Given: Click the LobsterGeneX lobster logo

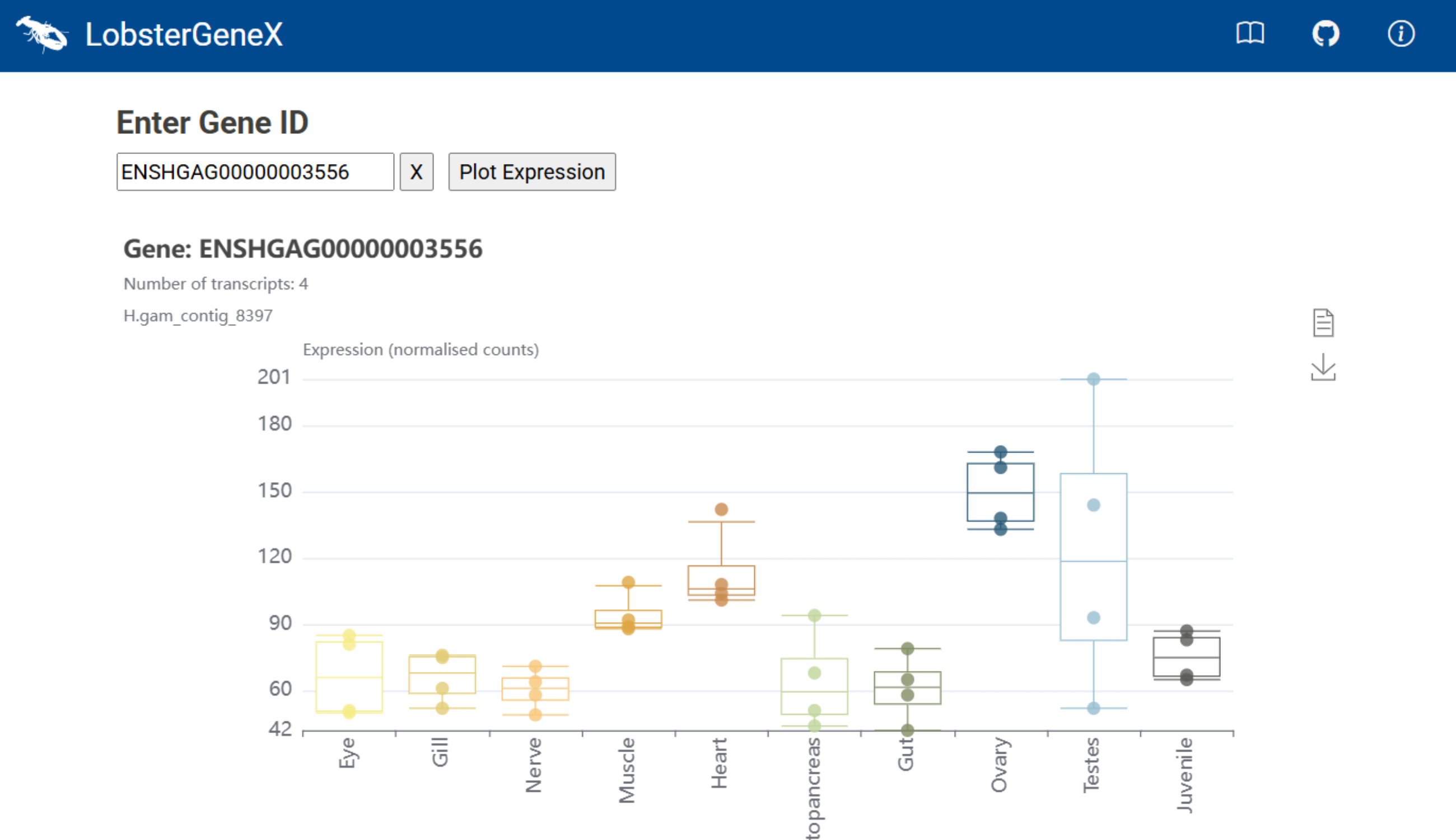Looking at the screenshot, I should coord(41,34).
